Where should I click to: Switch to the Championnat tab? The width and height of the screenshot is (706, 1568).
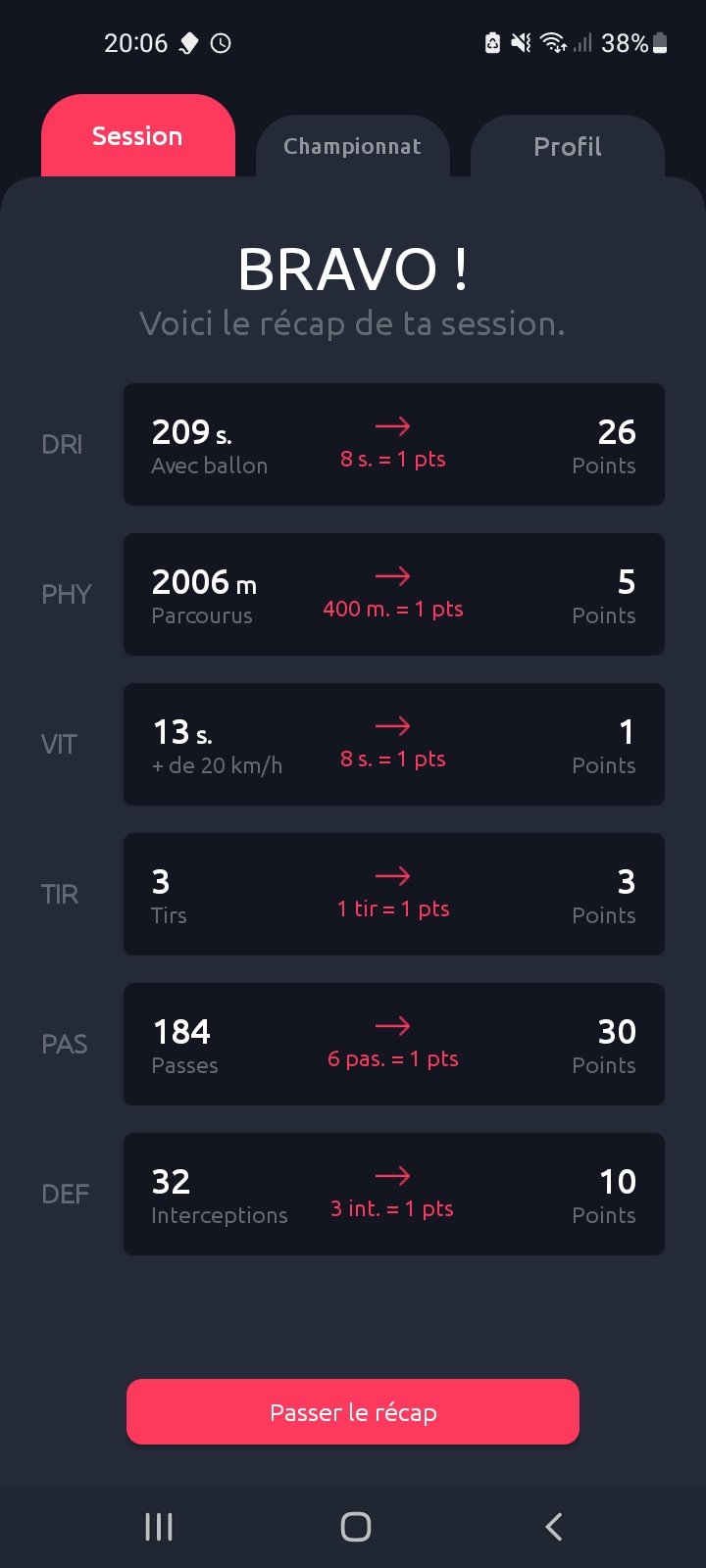click(352, 147)
